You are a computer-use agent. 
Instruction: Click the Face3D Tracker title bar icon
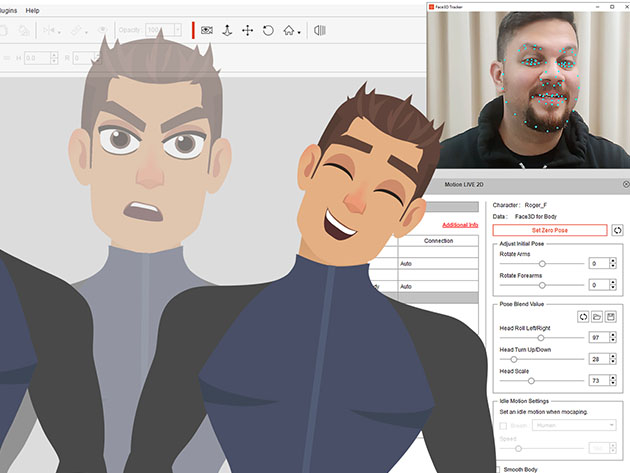point(432,7)
